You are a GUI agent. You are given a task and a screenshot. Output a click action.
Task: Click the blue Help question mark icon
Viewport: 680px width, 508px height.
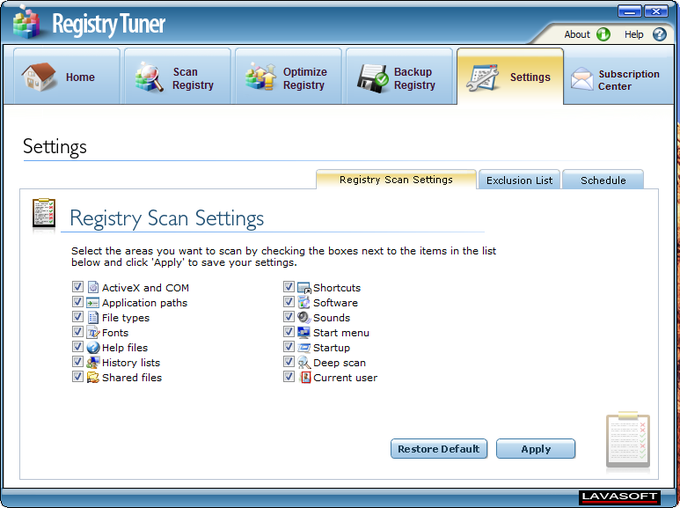pos(659,34)
